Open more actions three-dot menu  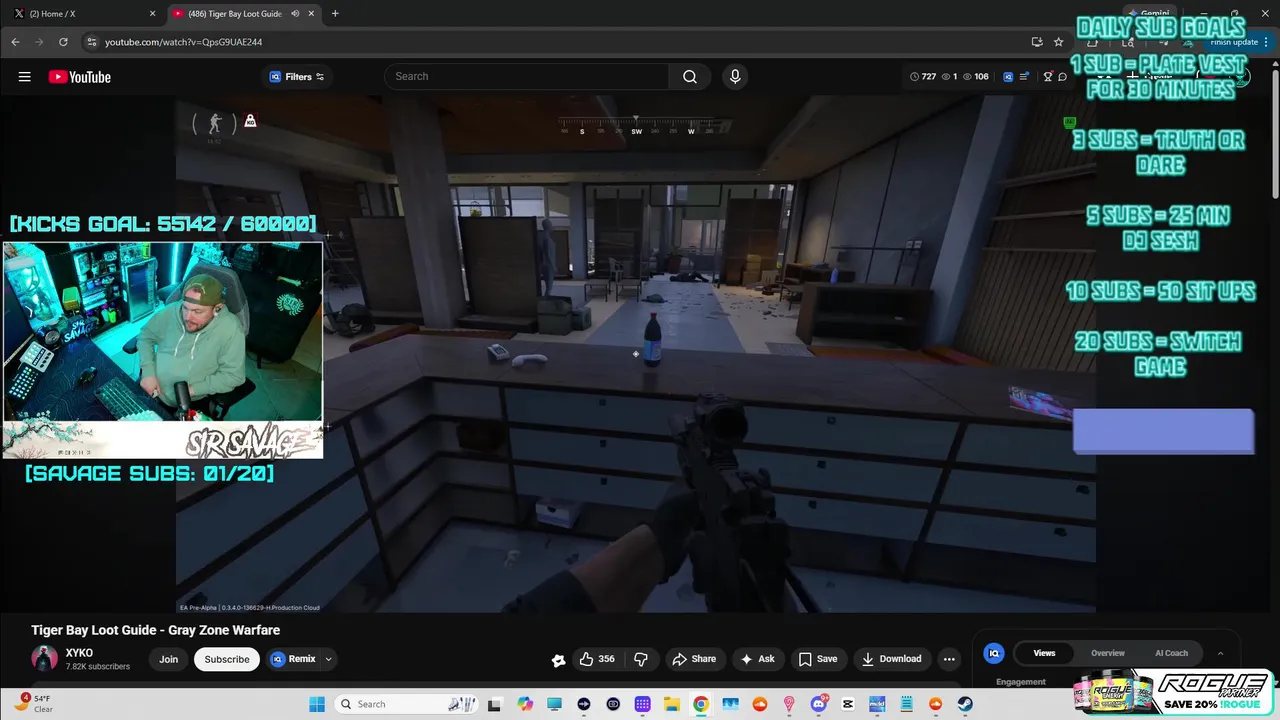949,659
